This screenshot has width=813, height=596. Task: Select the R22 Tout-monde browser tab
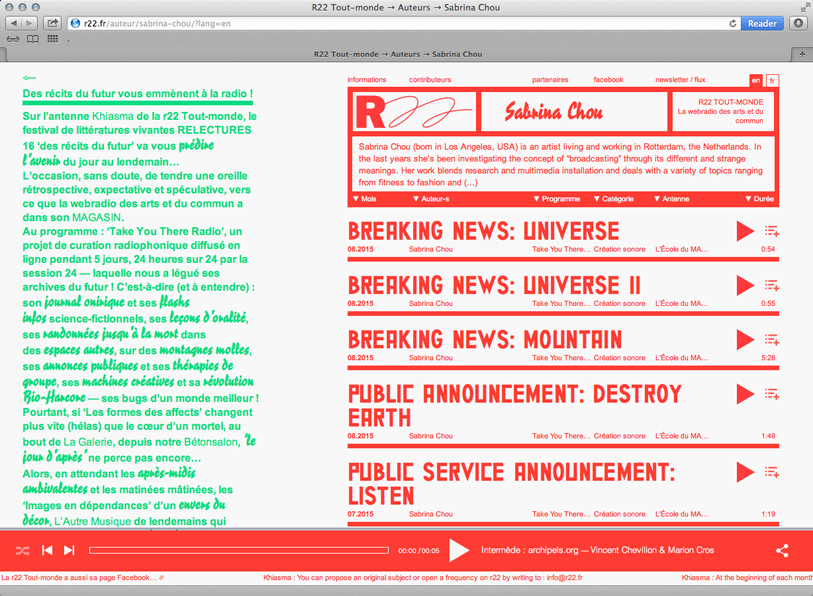[x=398, y=54]
